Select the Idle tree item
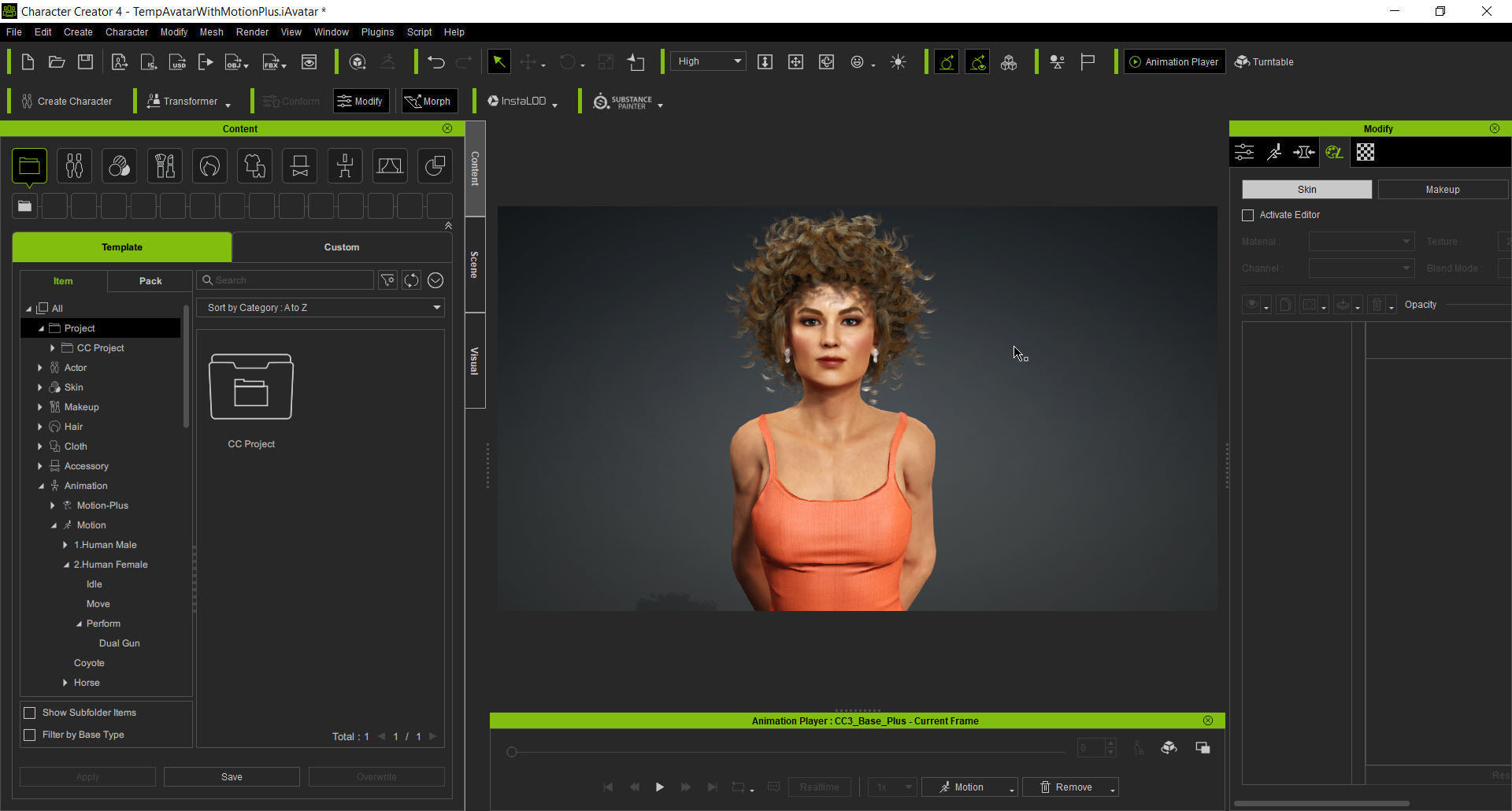 94,584
